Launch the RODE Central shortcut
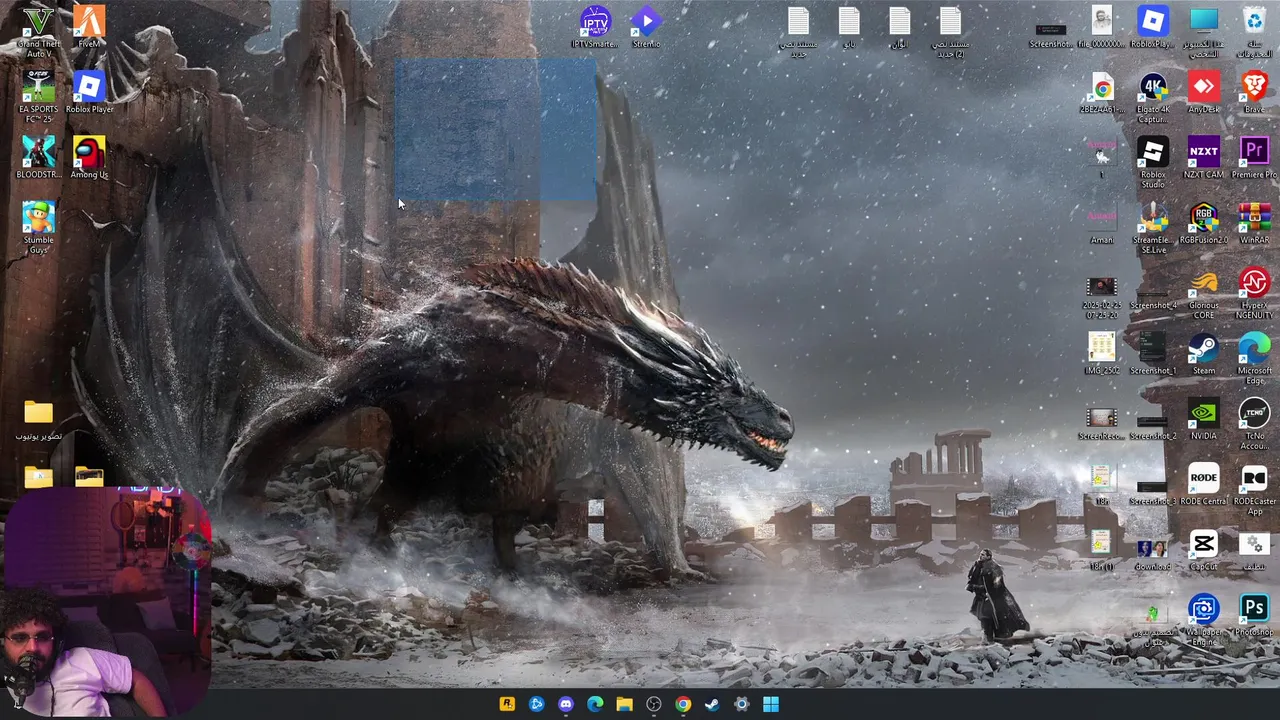The height and width of the screenshot is (720, 1280). (1204, 483)
